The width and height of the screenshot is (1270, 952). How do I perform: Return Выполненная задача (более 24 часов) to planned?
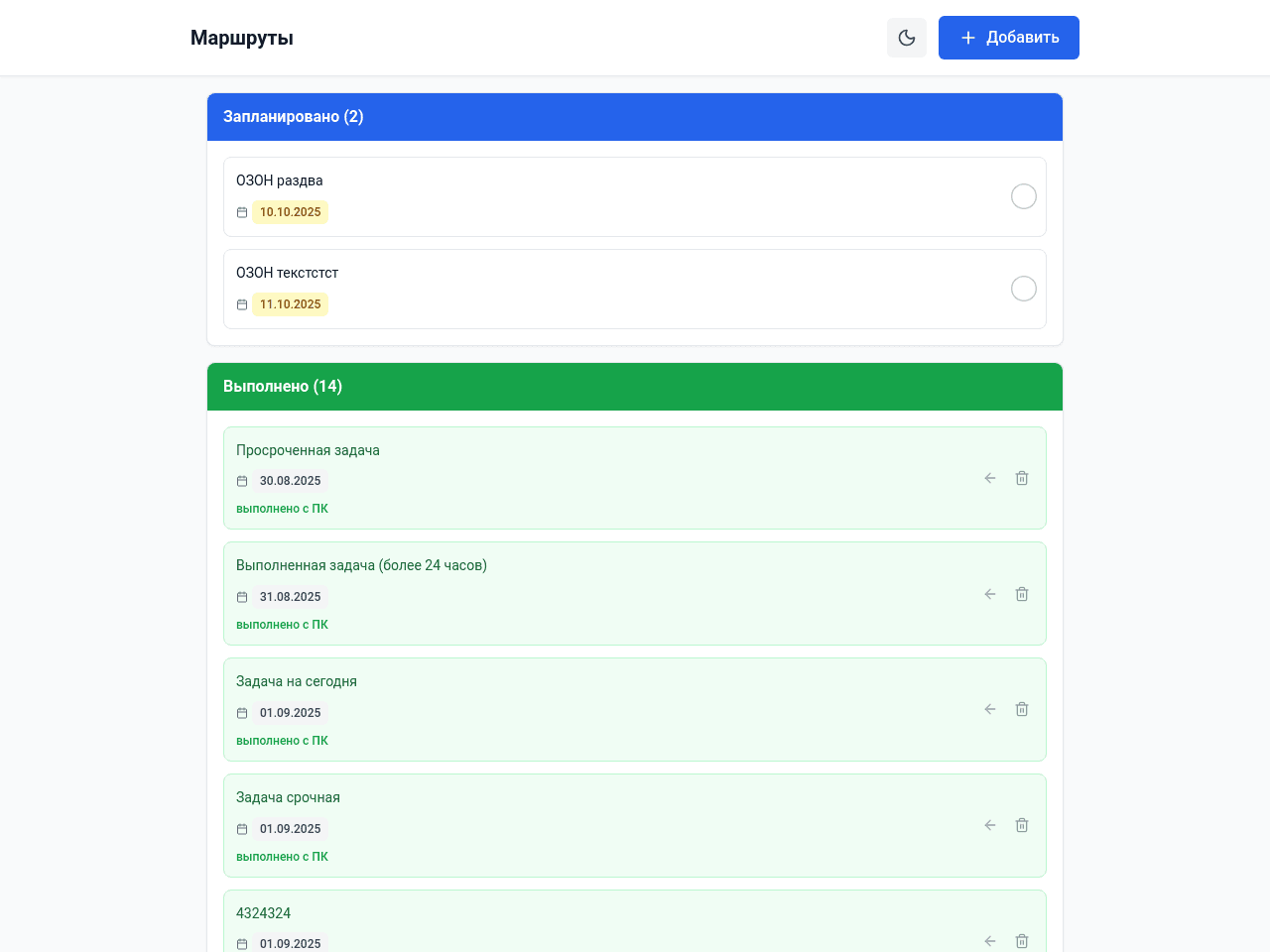[990, 594]
